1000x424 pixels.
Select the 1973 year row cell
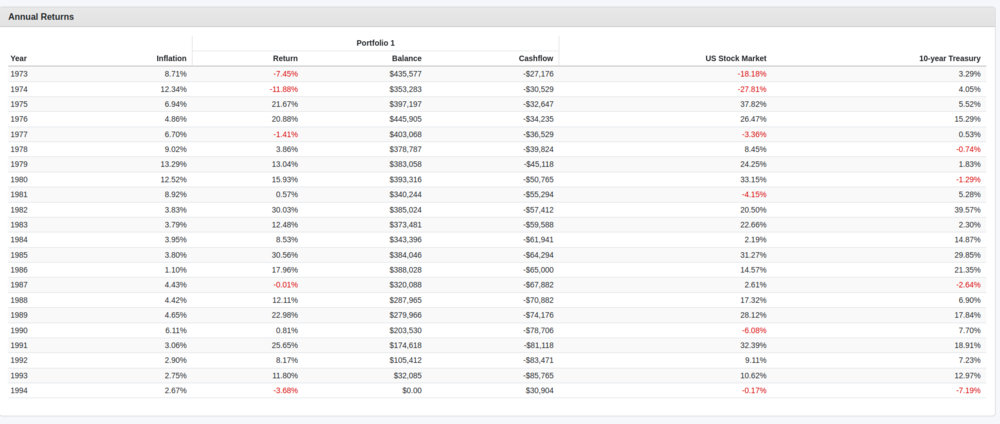[19, 74]
